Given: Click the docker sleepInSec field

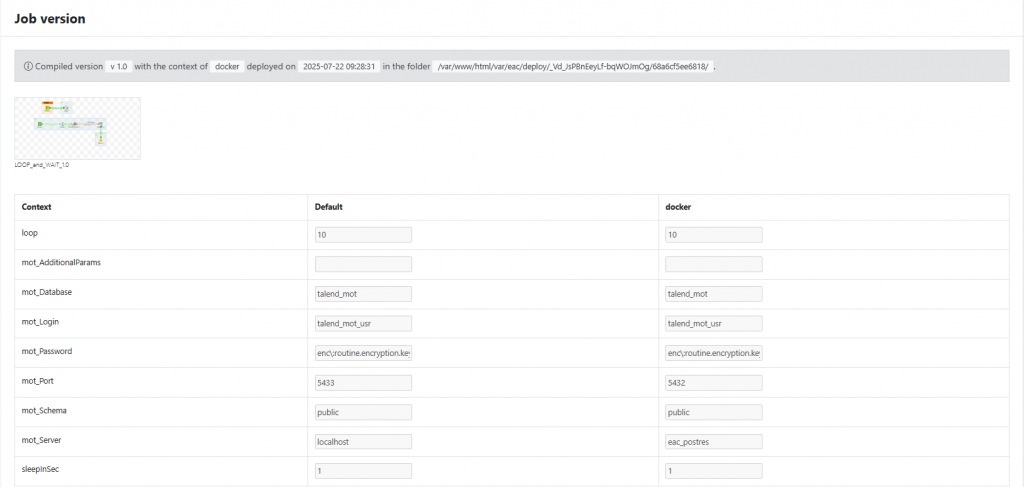Looking at the screenshot, I should tap(713, 471).
